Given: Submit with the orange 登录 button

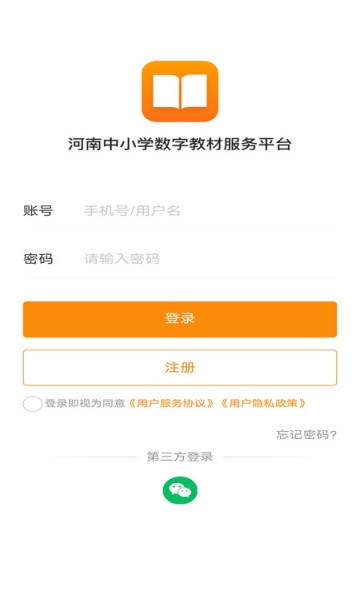Looking at the screenshot, I should (x=180, y=319).
